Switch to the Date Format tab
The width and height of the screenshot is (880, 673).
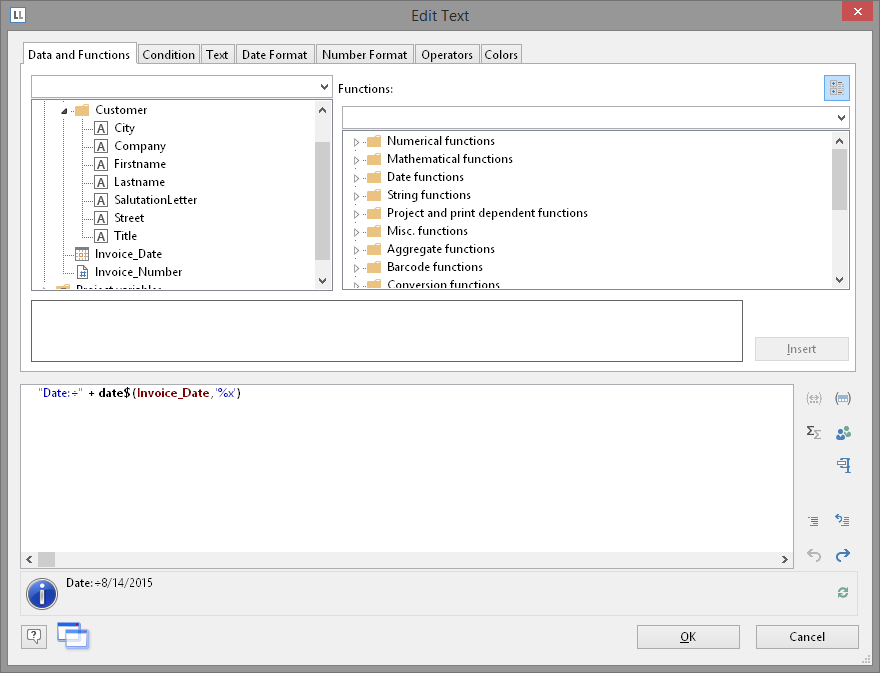point(276,55)
